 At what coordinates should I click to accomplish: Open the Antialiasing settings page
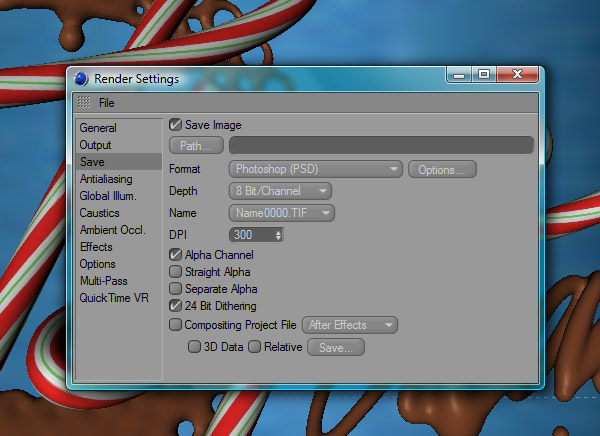click(x=106, y=179)
